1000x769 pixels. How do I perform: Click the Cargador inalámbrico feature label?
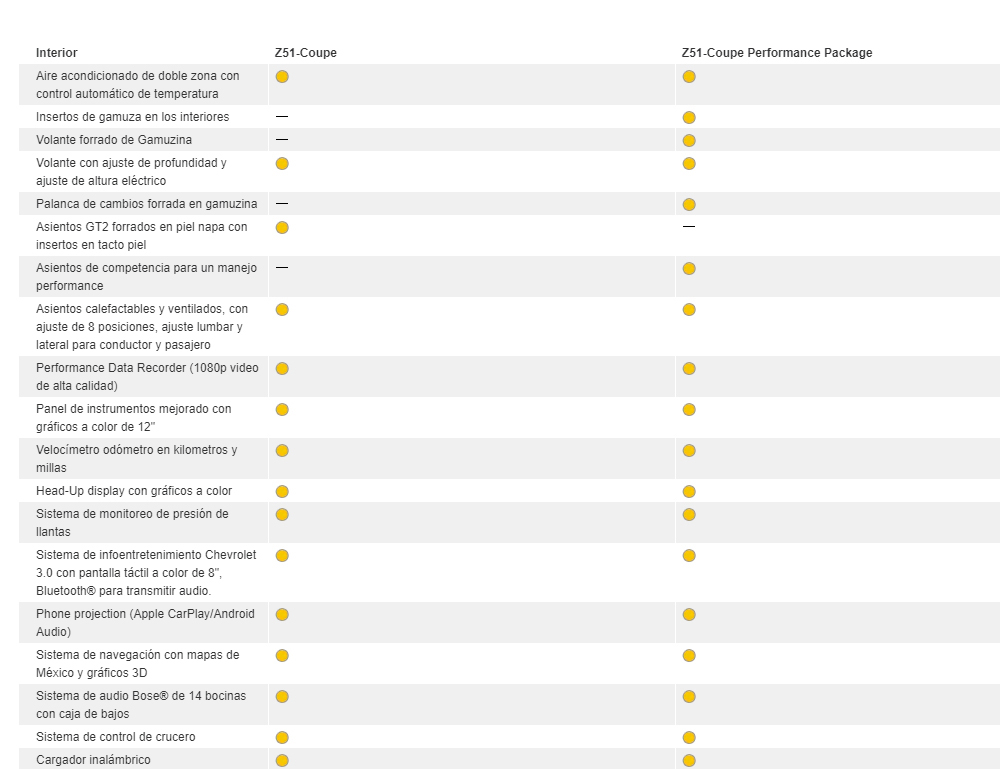(x=93, y=760)
